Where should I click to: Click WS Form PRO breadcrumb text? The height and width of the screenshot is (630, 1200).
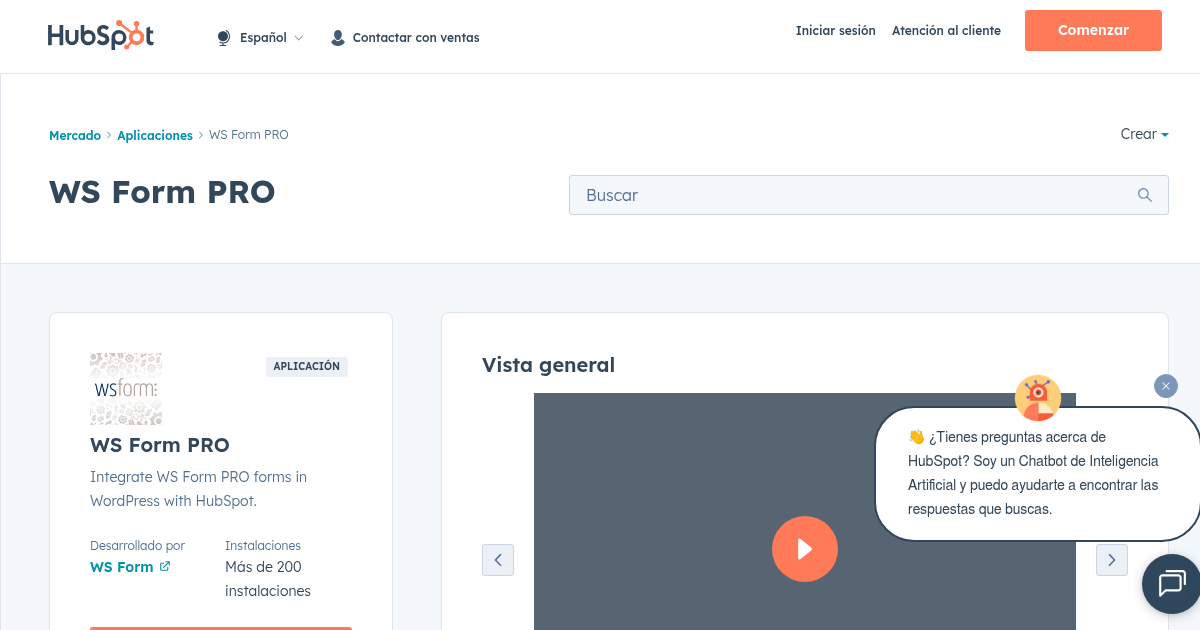point(249,135)
